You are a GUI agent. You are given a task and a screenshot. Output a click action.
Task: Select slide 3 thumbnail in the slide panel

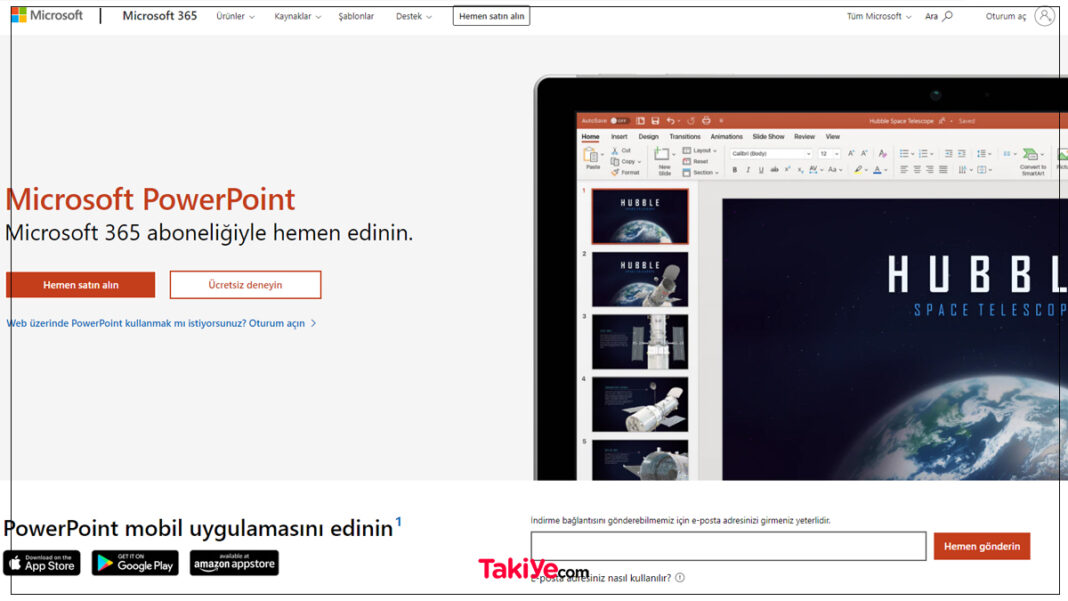pyautogui.click(x=640, y=341)
